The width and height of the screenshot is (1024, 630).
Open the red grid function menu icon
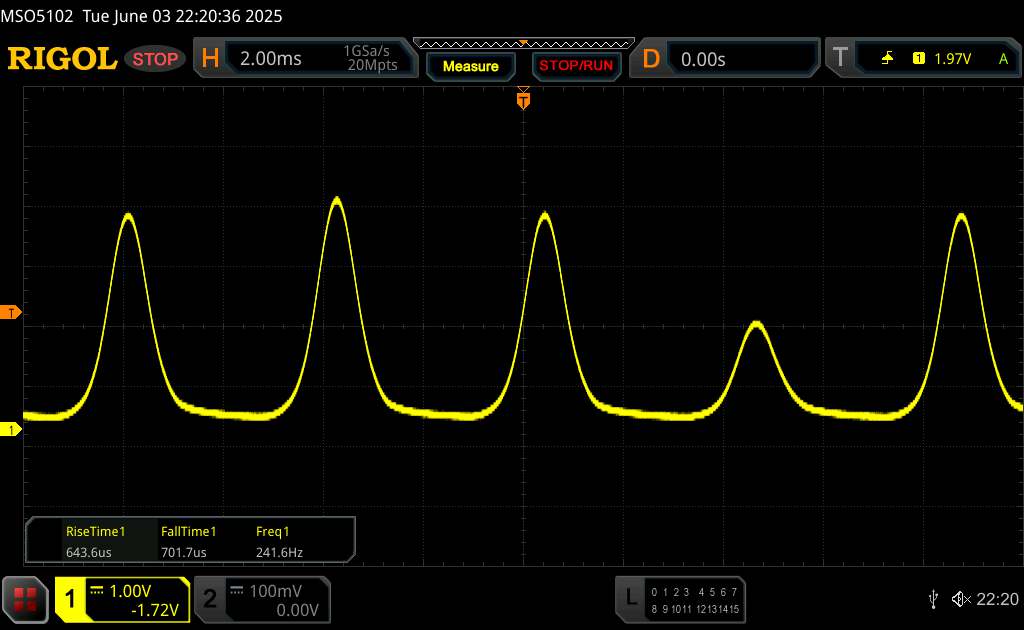click(26, 598)
